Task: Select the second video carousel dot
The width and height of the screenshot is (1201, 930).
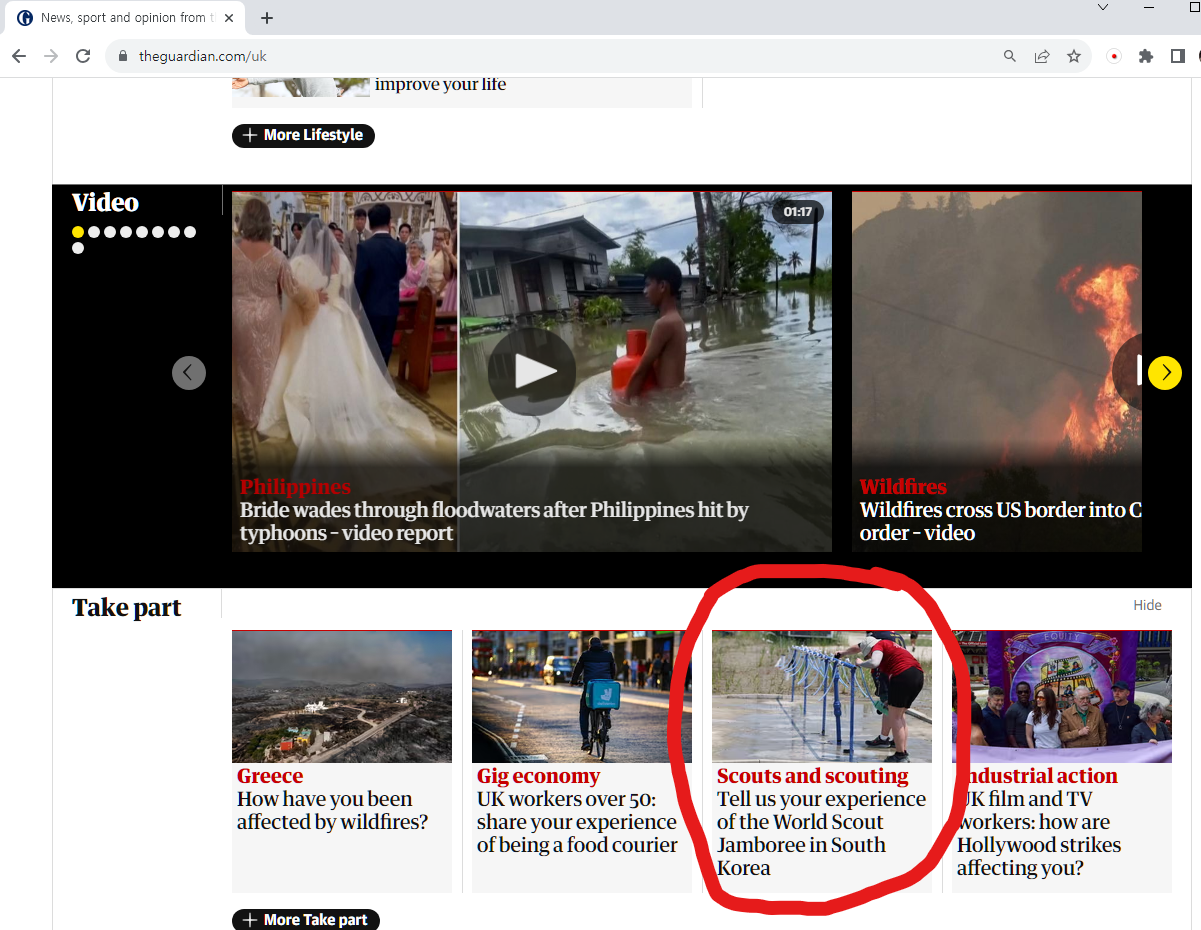Action: 94,232
